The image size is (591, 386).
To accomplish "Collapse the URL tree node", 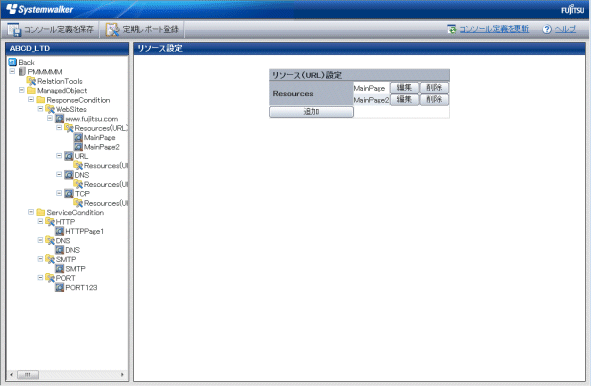I will pos(59,156).
